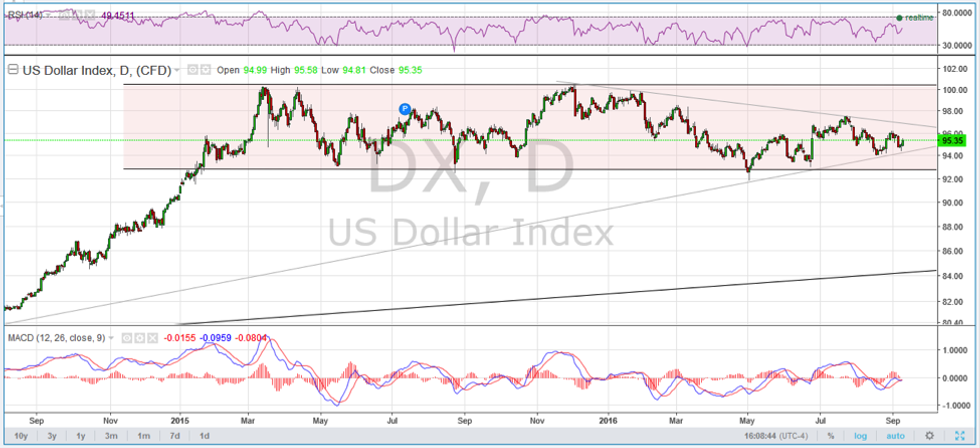This screenshot has width=980, height=448.
Task: Switch to the 1d time range
Action: tap(204, 436)
